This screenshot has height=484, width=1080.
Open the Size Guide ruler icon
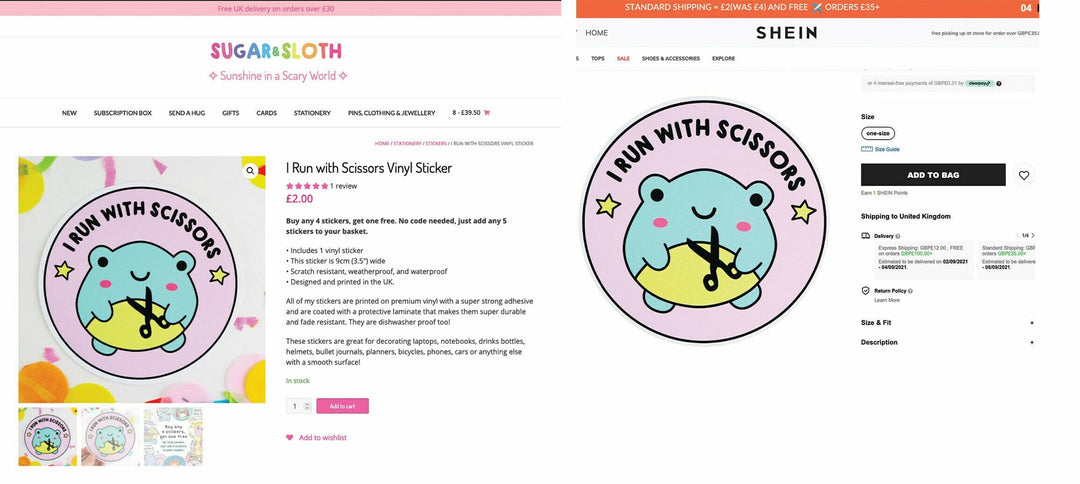click(x=866, y=149)
